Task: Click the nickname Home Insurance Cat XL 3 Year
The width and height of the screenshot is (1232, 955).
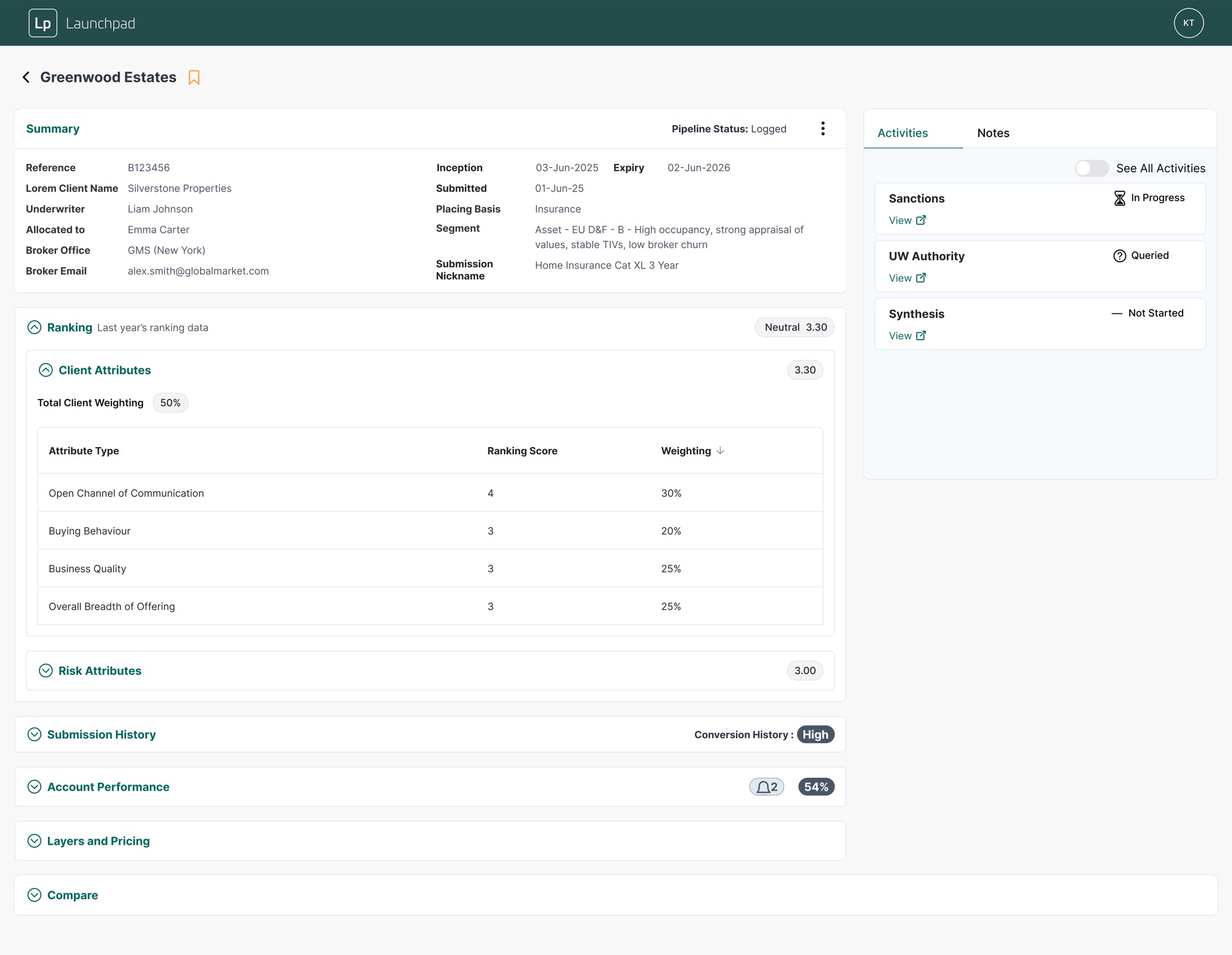Action: (x=607, y=265)
